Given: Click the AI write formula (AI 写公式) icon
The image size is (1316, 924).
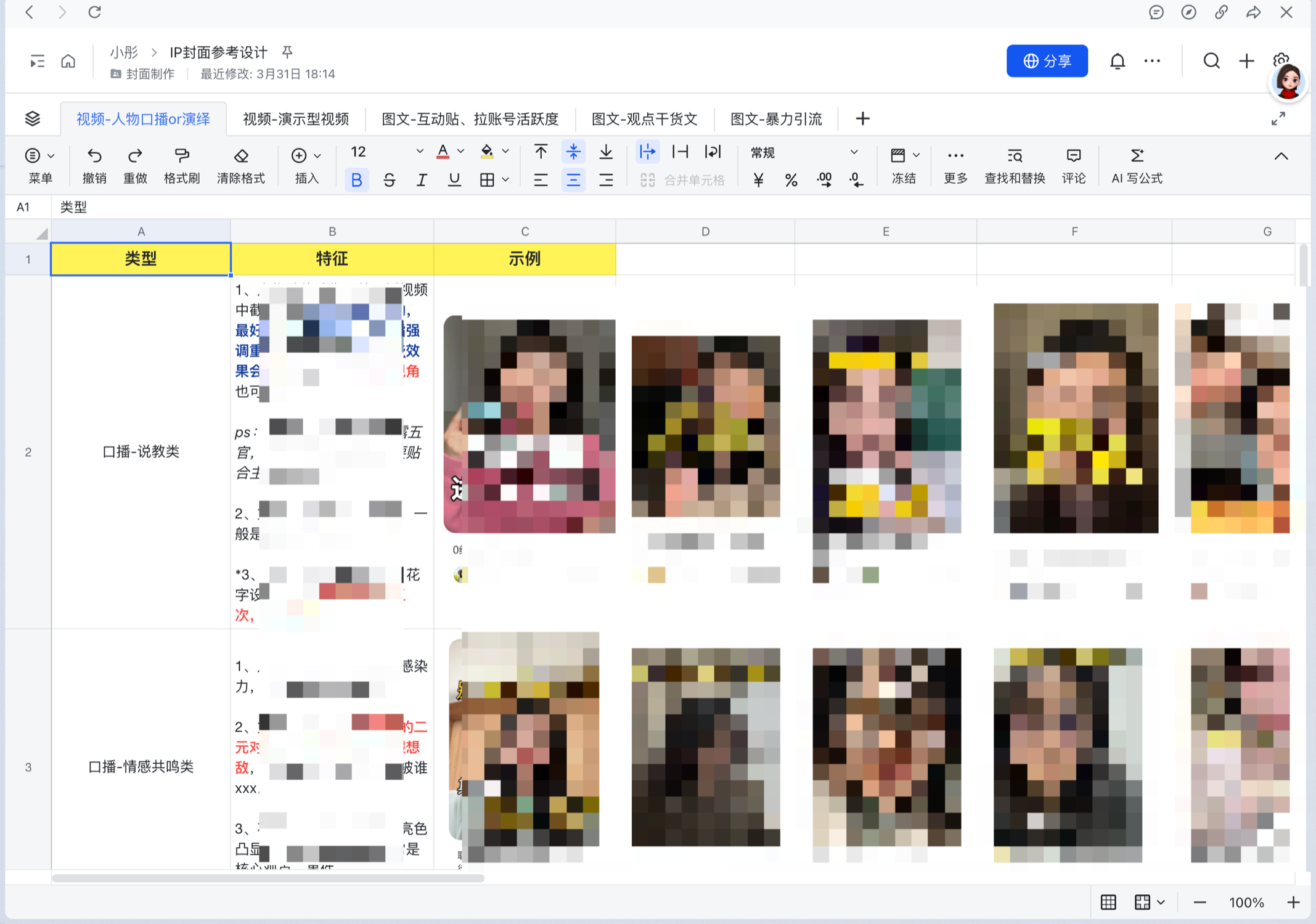Looking at the screenshot, I should (x=1137, y=156).
